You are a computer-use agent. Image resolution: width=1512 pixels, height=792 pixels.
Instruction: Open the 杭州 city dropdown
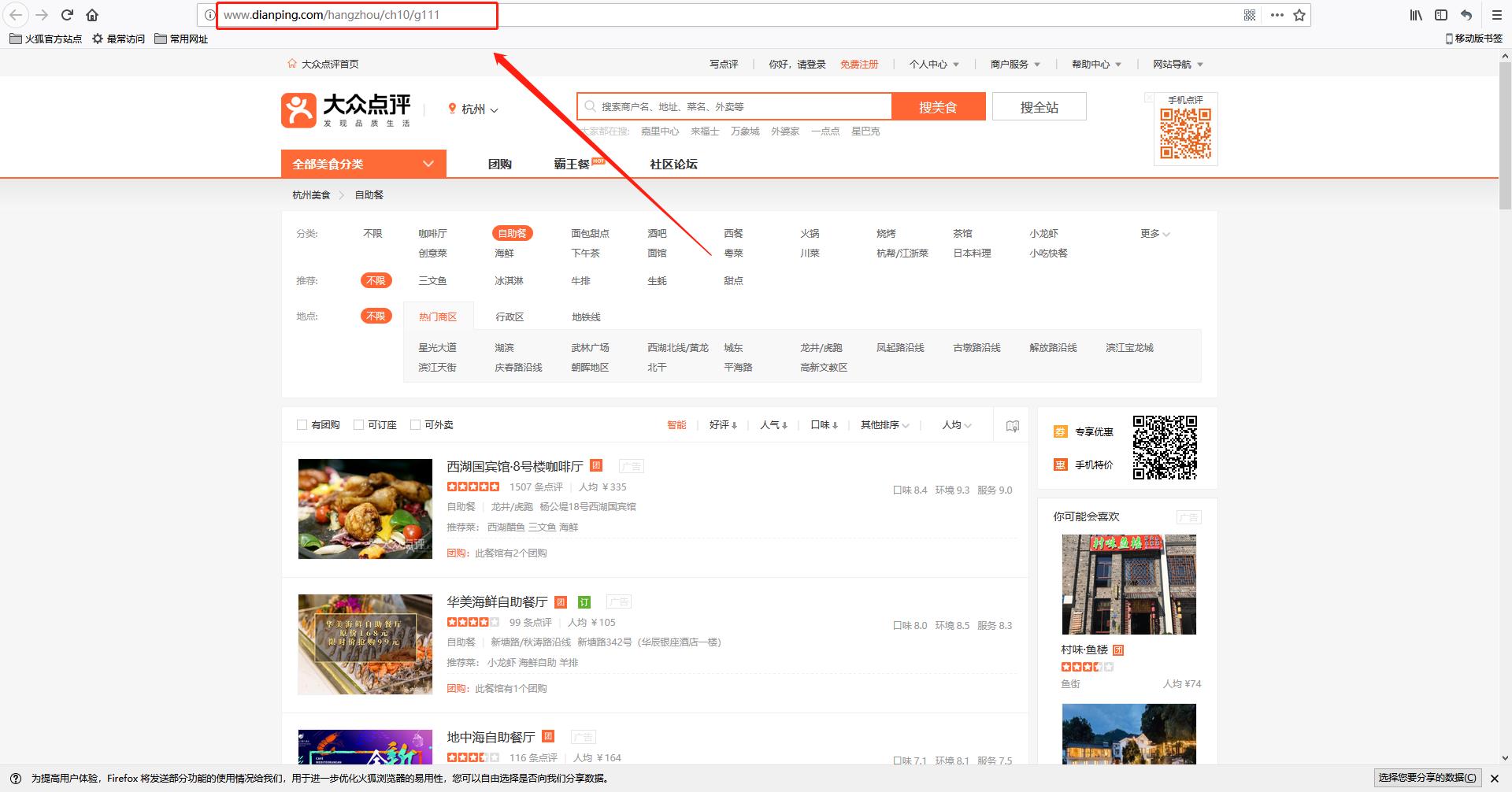(x=473, y=109)
